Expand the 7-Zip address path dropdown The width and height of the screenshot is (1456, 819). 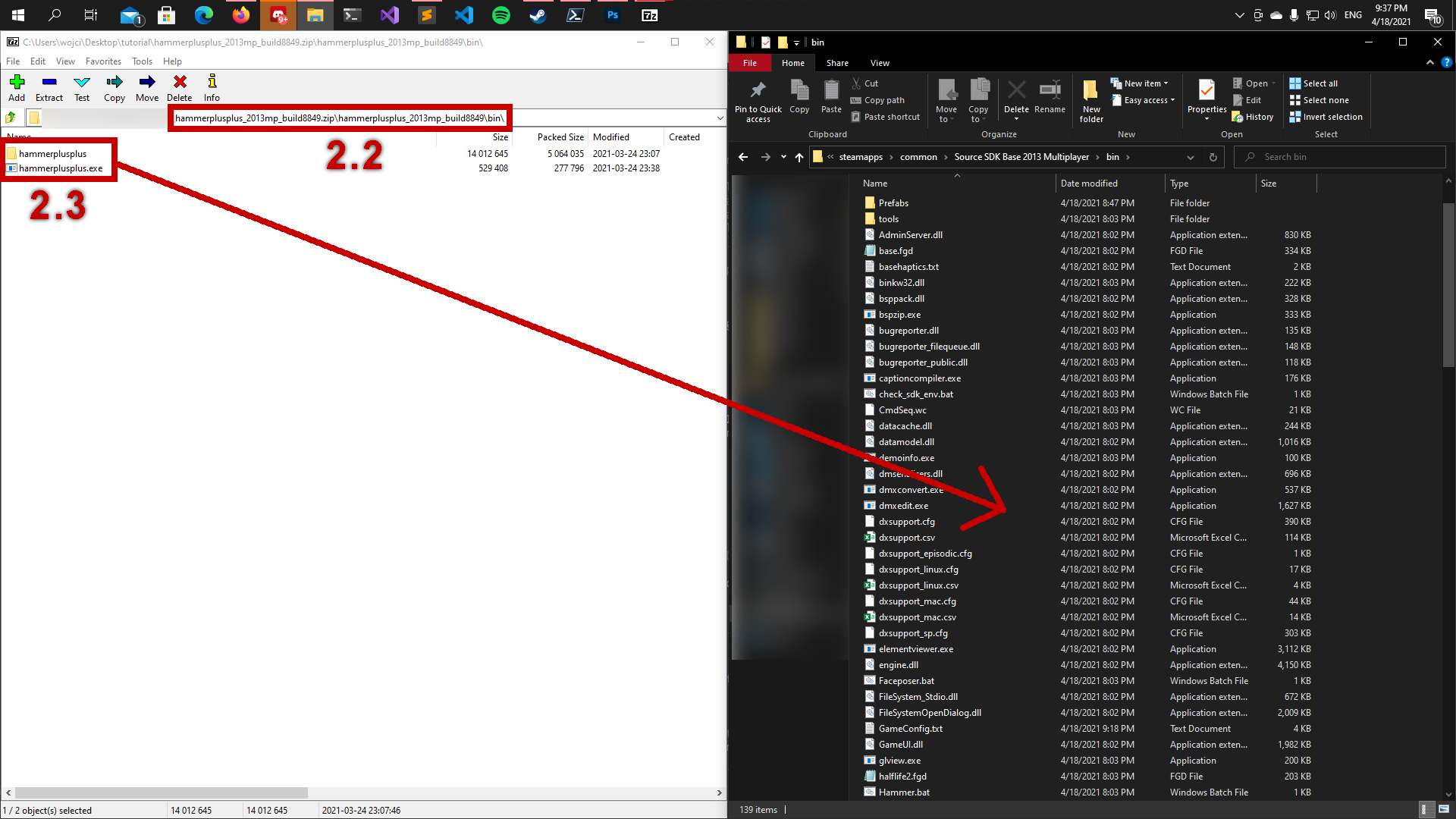[x=720, y=118]
